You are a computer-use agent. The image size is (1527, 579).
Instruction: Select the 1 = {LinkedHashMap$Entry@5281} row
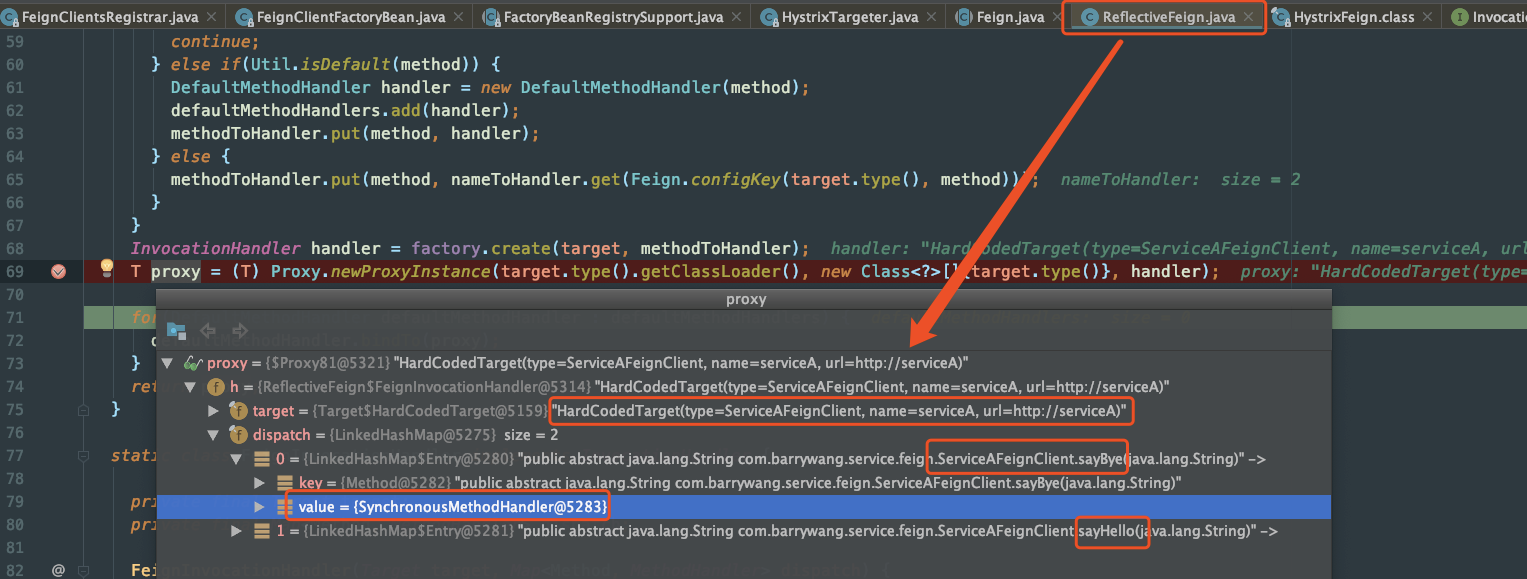pyautogui.click(x=744, y=531)
